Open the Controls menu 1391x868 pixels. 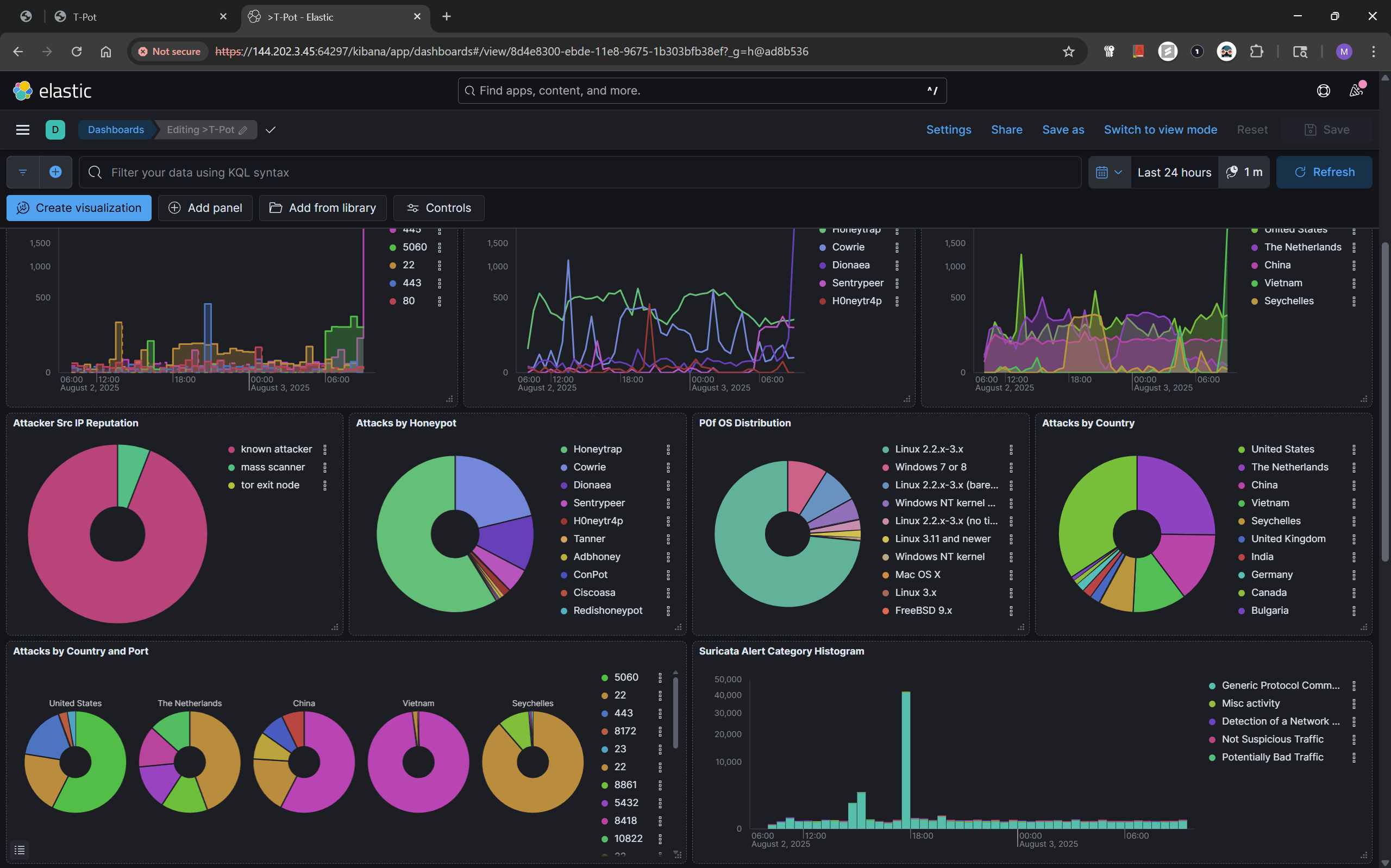[x=438, y=208]
